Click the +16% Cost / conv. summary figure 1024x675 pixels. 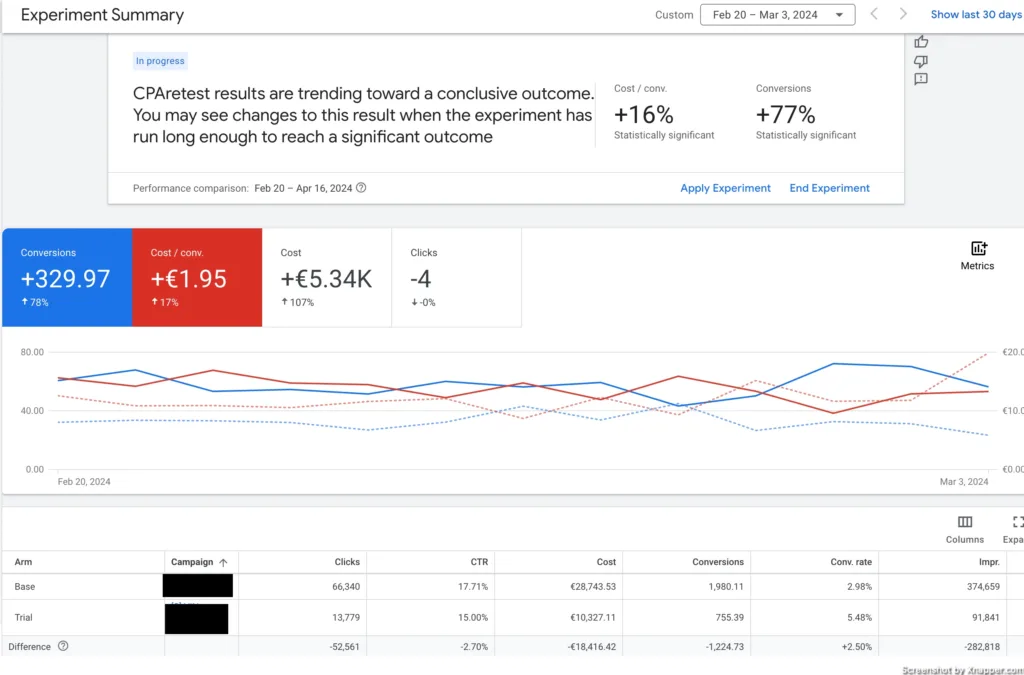coord(643,115)
